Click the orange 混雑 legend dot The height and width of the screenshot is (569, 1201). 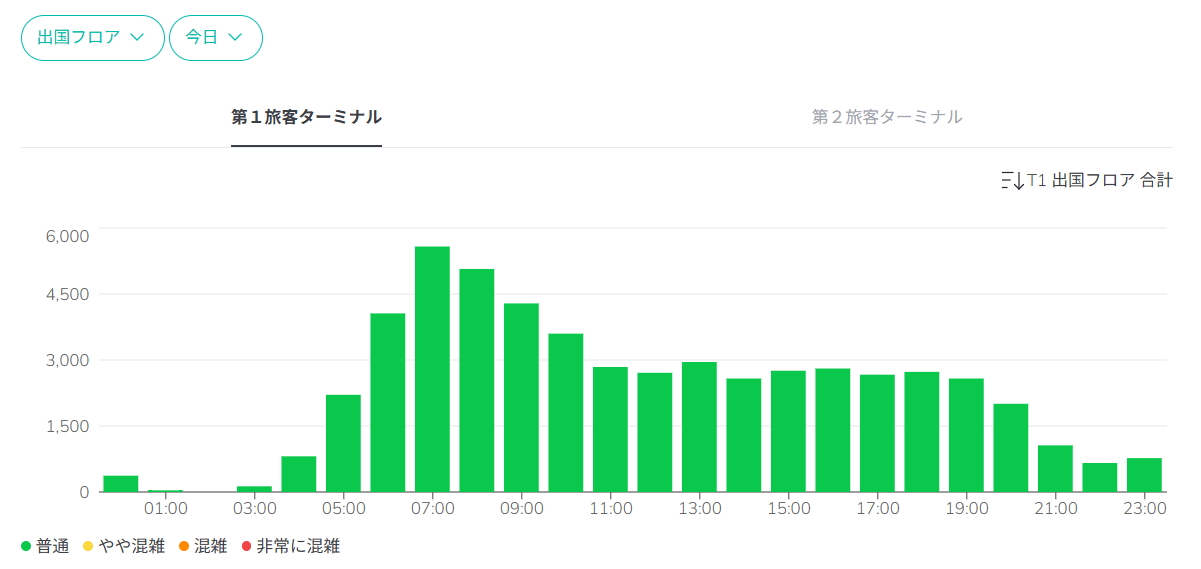tap(186, 547)
